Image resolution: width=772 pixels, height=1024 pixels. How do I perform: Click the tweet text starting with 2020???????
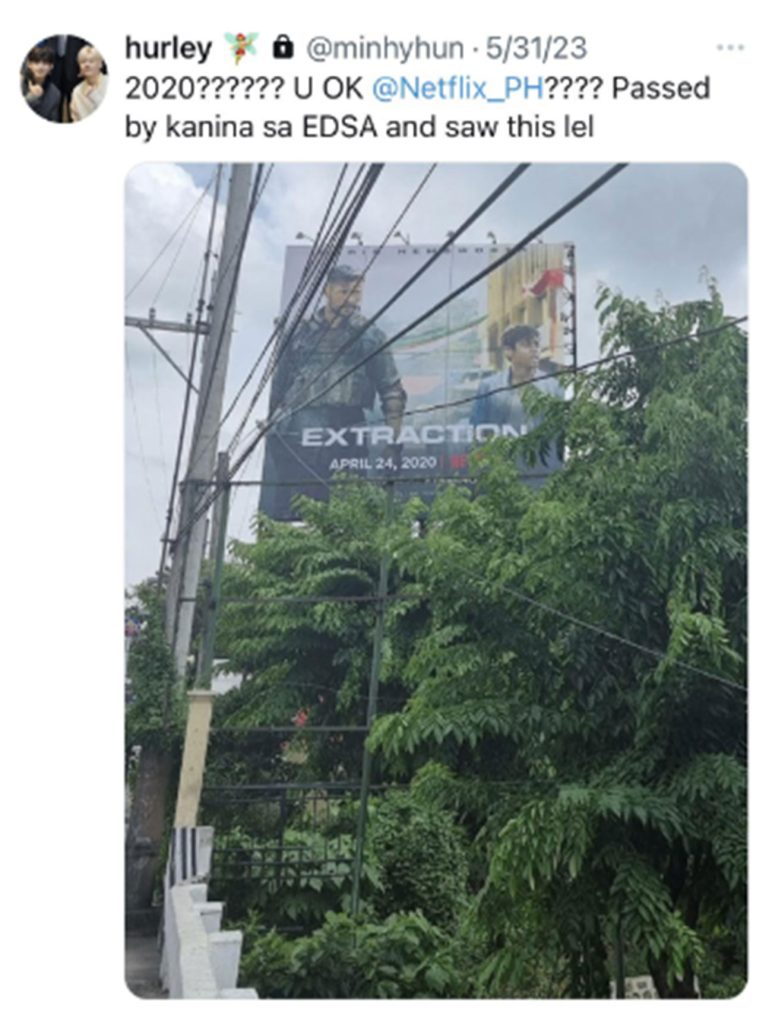pyautogui.click(x=417, y=107)
